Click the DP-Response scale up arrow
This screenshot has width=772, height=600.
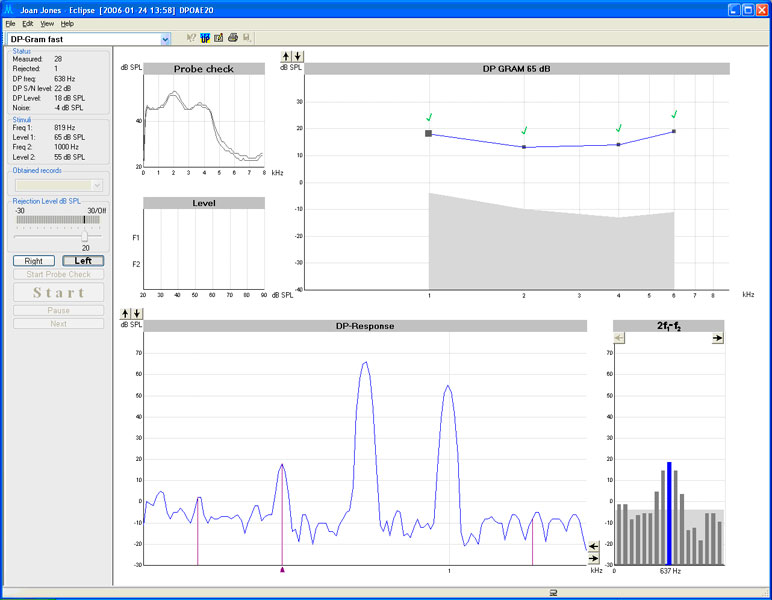125,314
